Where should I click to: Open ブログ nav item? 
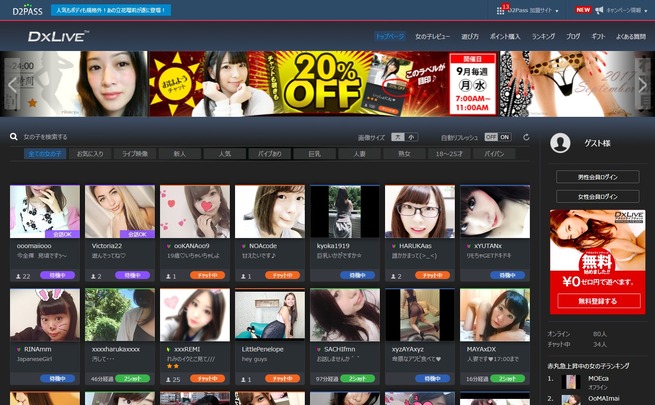click(573, 37)
